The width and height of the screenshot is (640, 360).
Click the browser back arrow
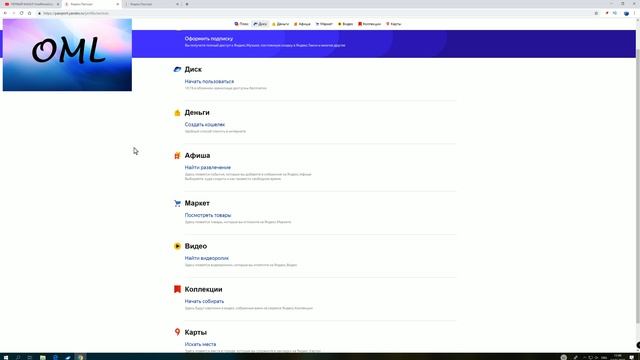point(5,13)
